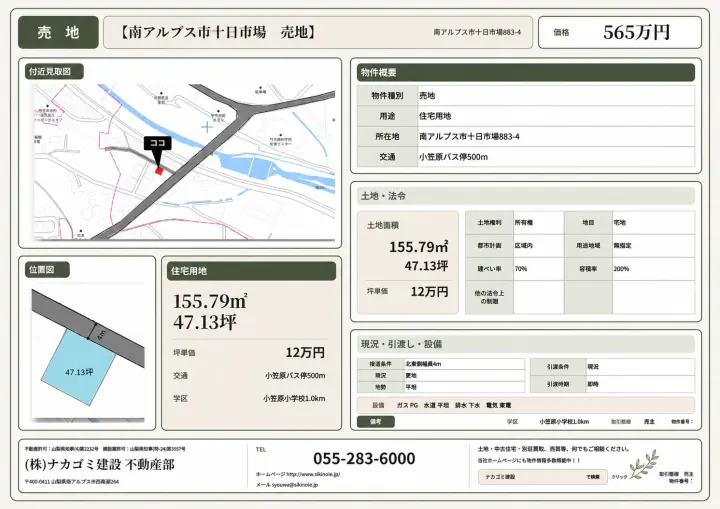Click the 4m road width label
Image resolution: width=720 pixels, height=509 pixels.
click(x=101, y=334)
